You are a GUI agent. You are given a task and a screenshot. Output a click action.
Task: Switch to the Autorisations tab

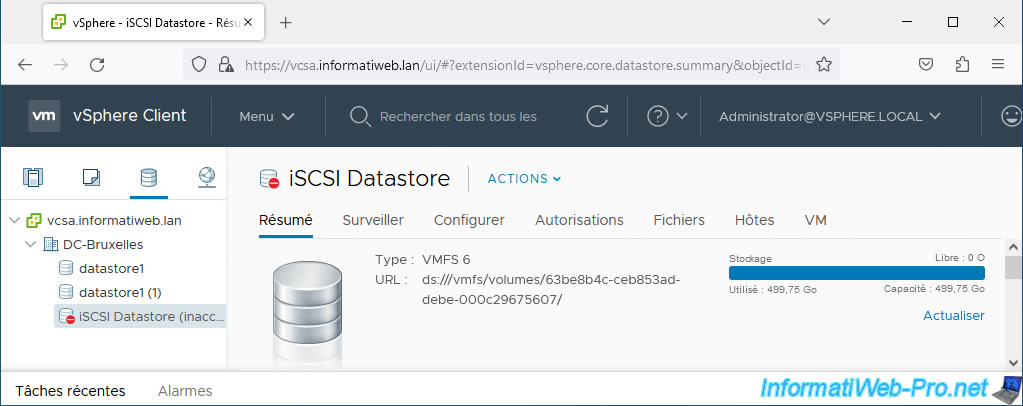click(579, 220)
